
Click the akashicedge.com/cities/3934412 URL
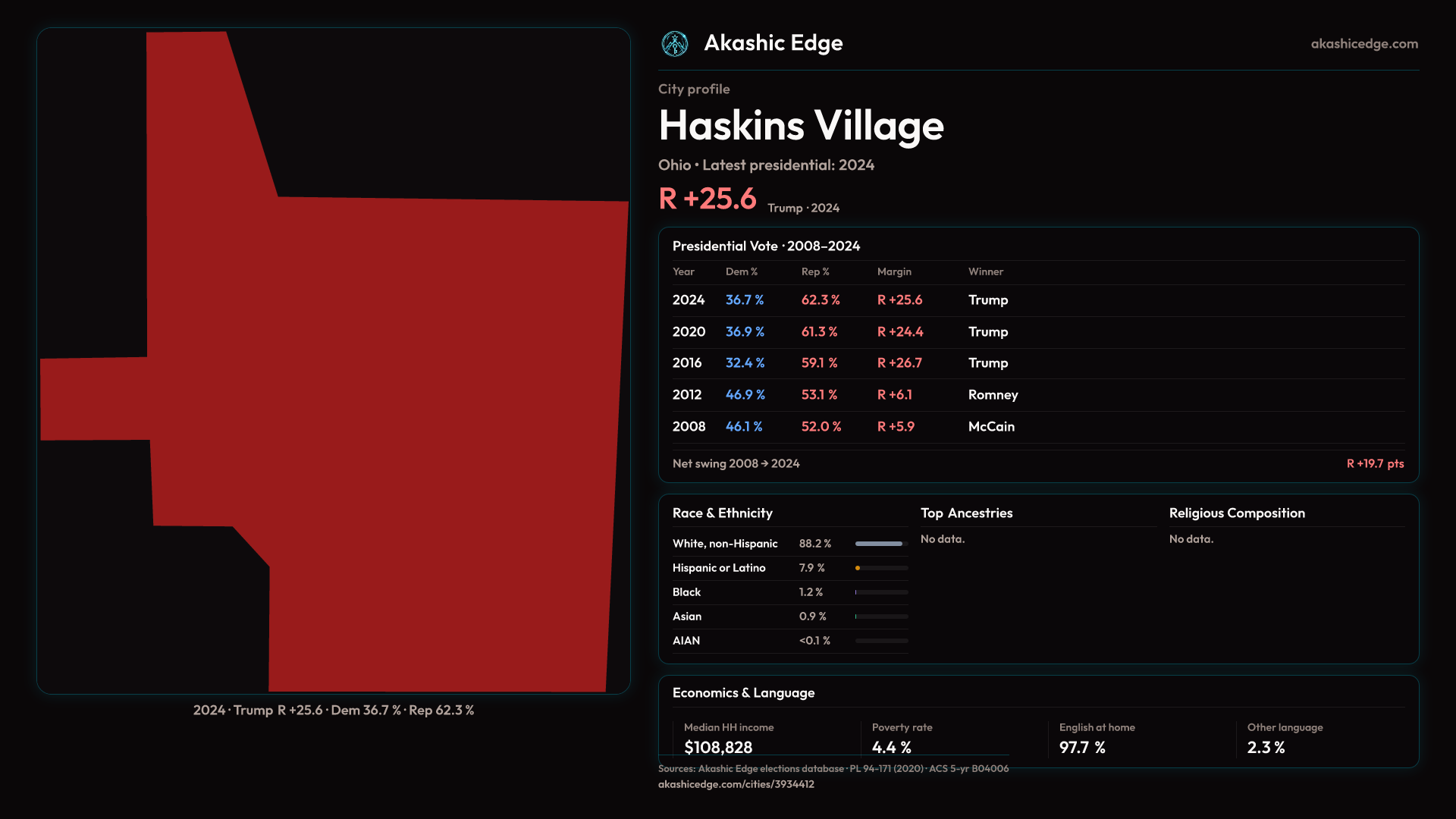click(x=736, y=784)
